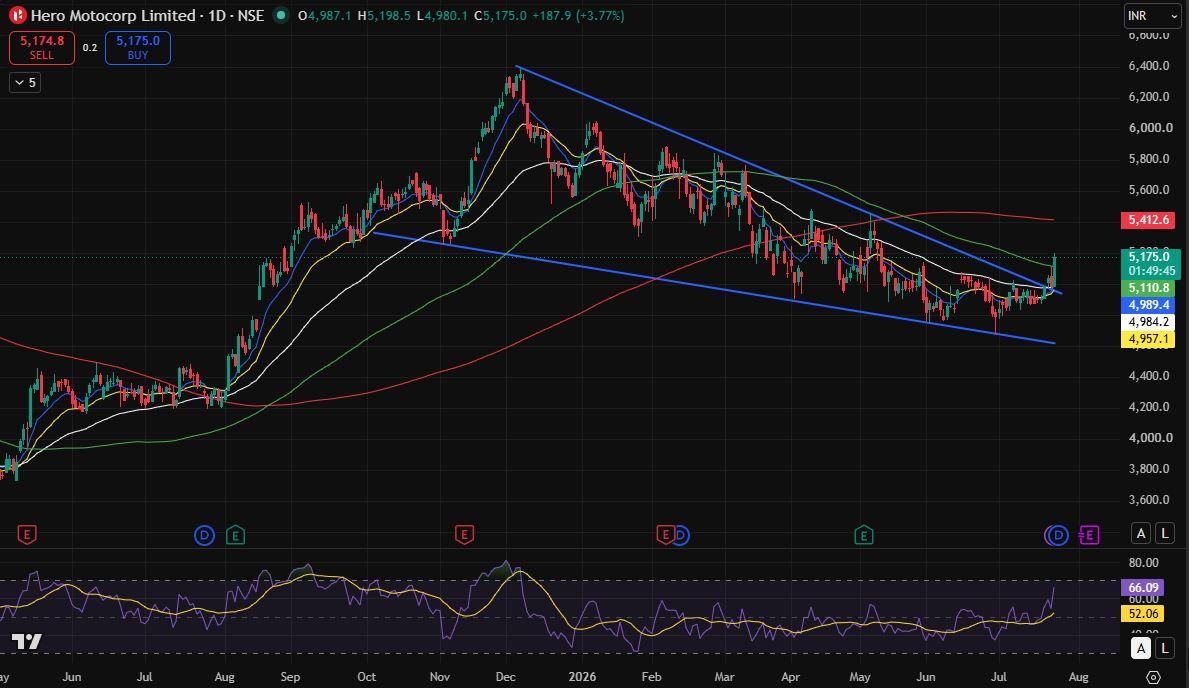Click the red earnings E marker in February
Viewport: 1189px width, 688px height.
pyautogui.click(x=665, y=536)
